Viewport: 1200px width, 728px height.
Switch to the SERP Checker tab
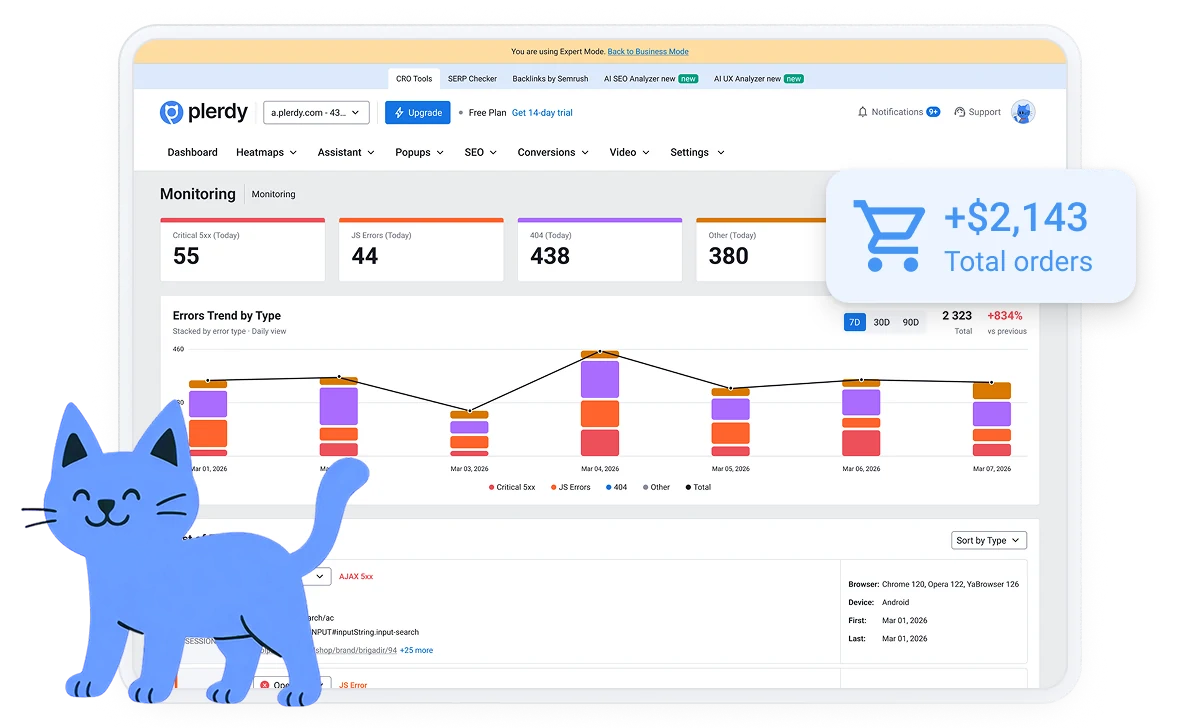[472, 78]
